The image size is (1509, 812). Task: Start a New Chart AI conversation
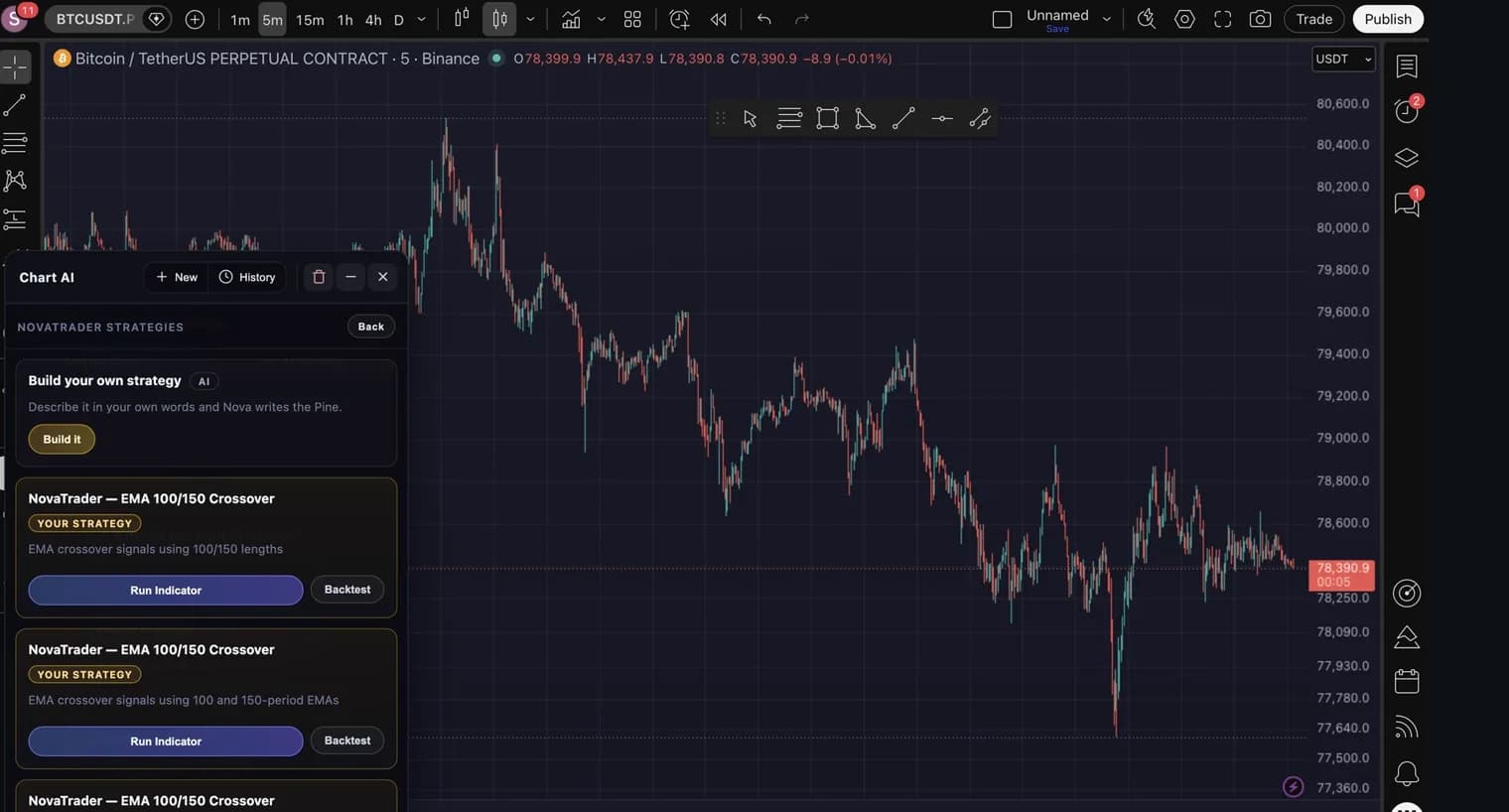coord(177,277)
